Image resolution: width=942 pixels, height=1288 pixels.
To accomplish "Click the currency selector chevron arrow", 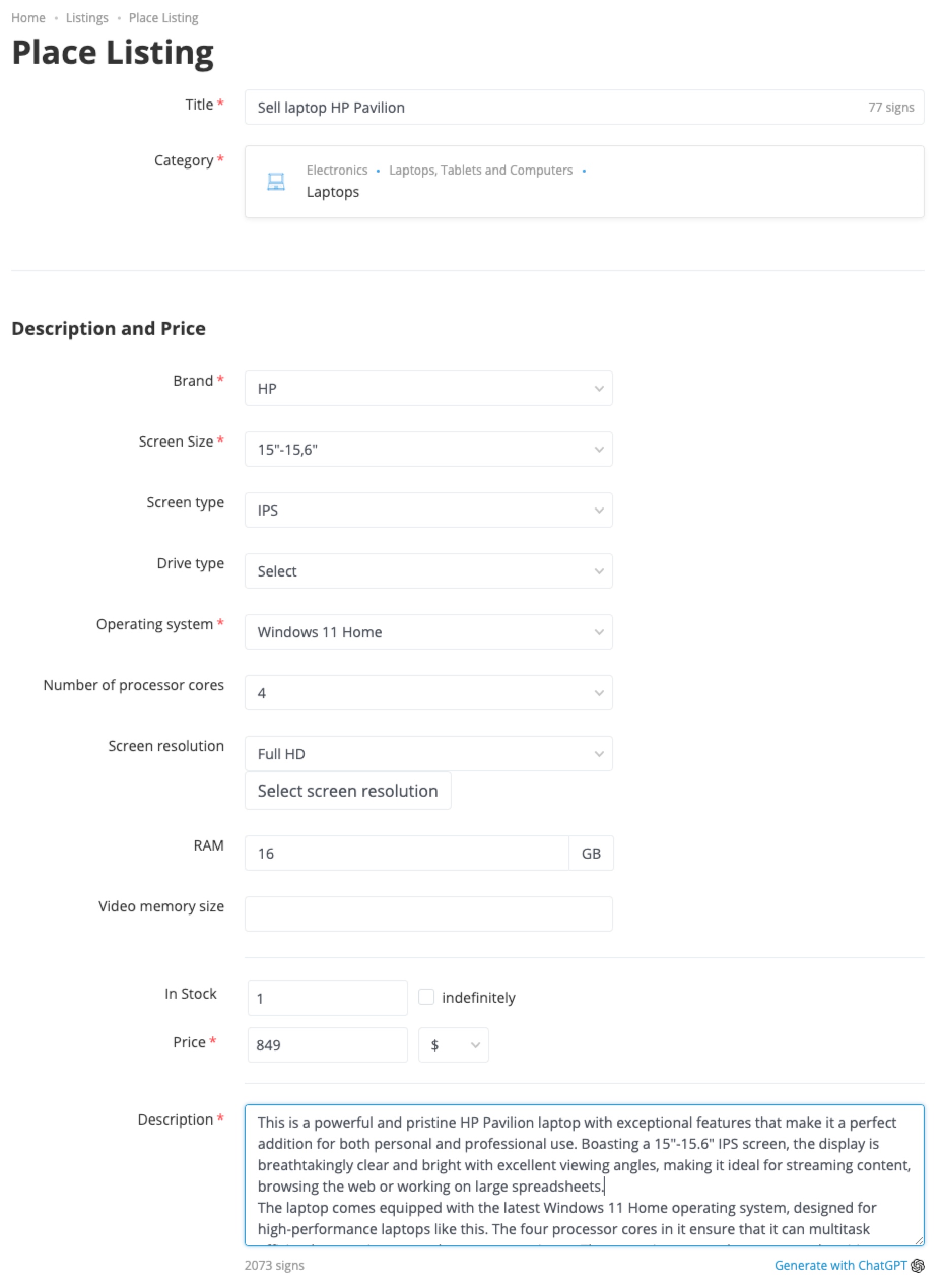I will click(475, 1045).
